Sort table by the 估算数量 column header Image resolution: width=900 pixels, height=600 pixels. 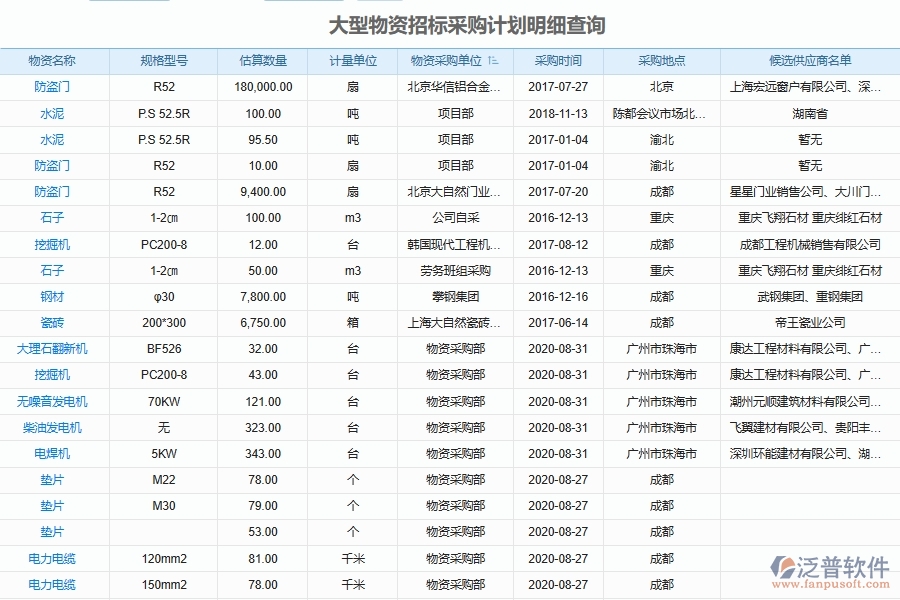[x=262, y=61]
